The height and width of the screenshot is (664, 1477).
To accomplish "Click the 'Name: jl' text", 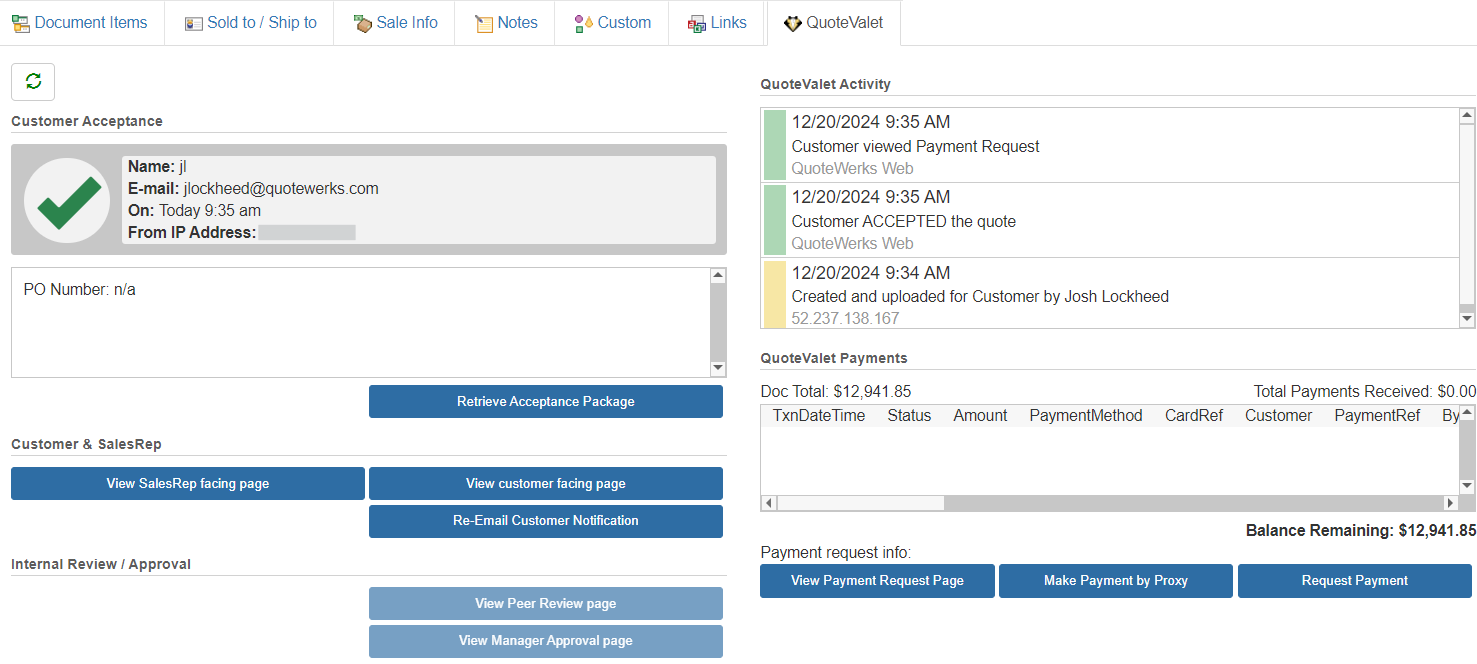I will [157, 167].
